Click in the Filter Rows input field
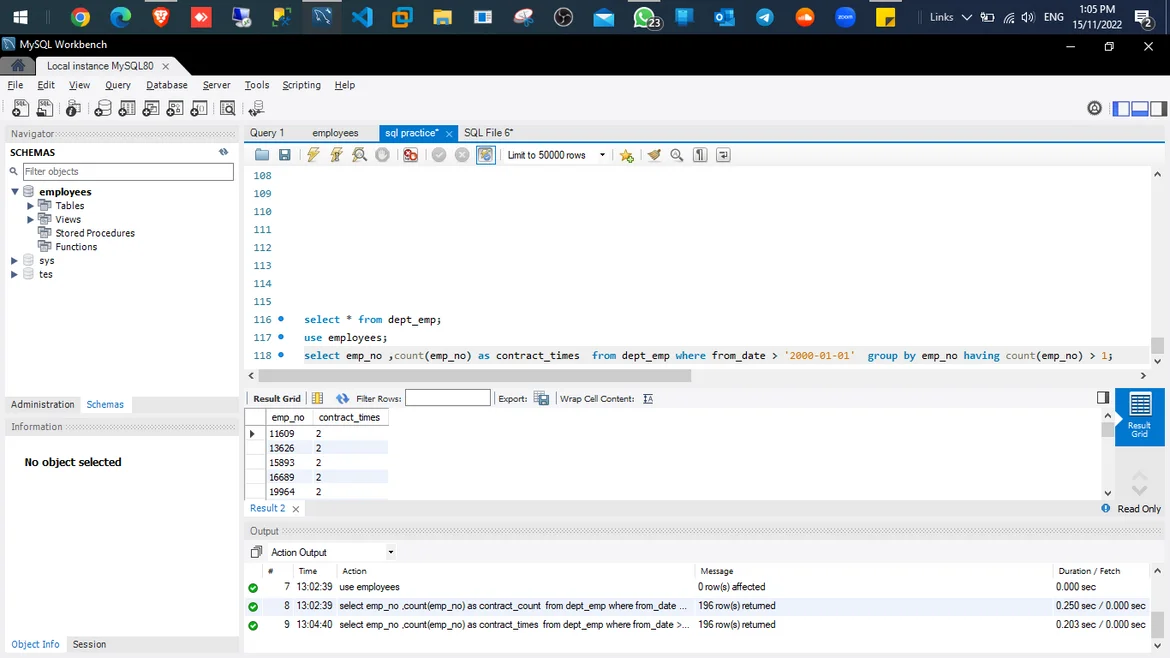The width and height of the screenshot is (1170, 658). coord(447,398)
